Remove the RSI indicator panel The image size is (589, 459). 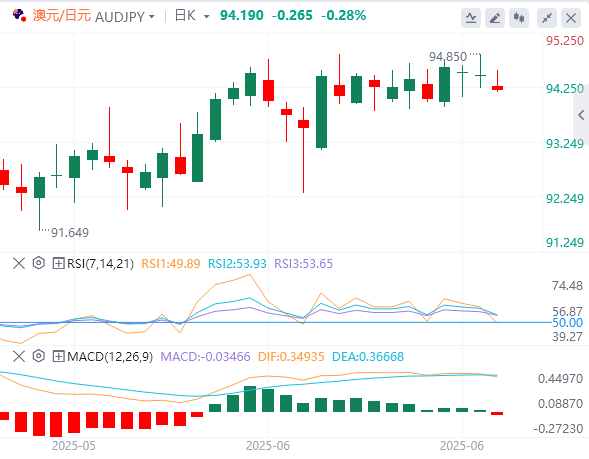[x=19, y=263]
